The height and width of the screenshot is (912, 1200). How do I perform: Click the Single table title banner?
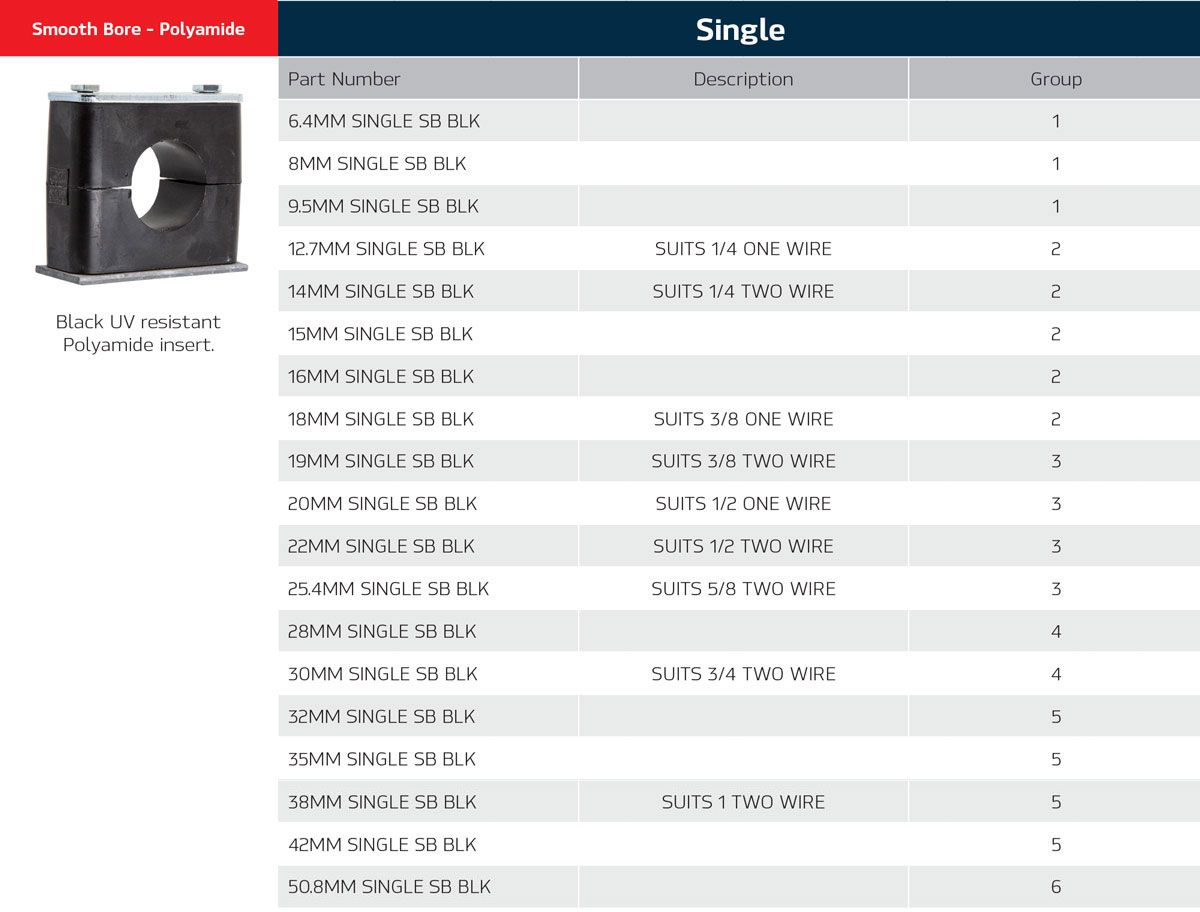pos(739,29)
